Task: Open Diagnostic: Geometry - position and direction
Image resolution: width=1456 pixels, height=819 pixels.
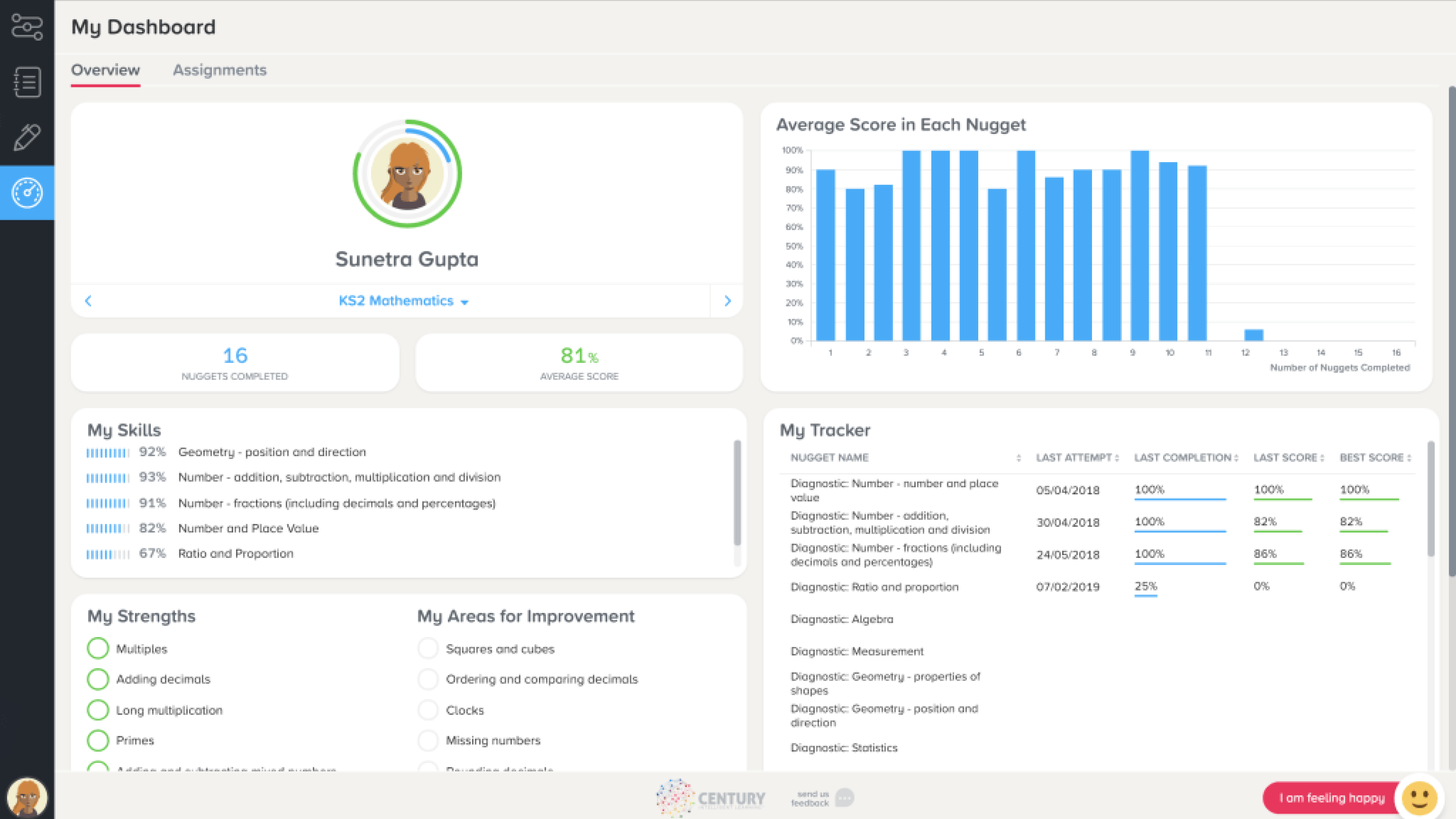Action: point(884,715)
